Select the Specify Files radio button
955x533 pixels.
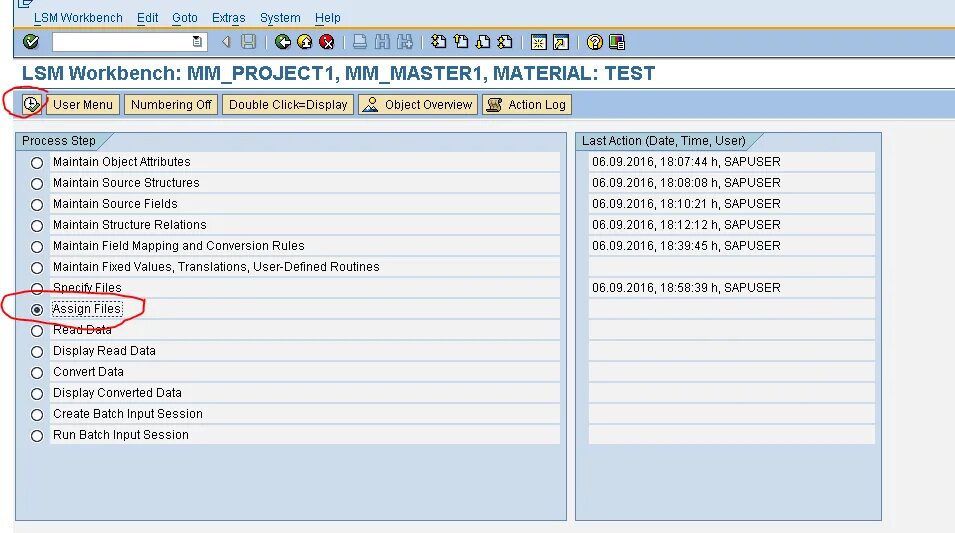[37, 289]
